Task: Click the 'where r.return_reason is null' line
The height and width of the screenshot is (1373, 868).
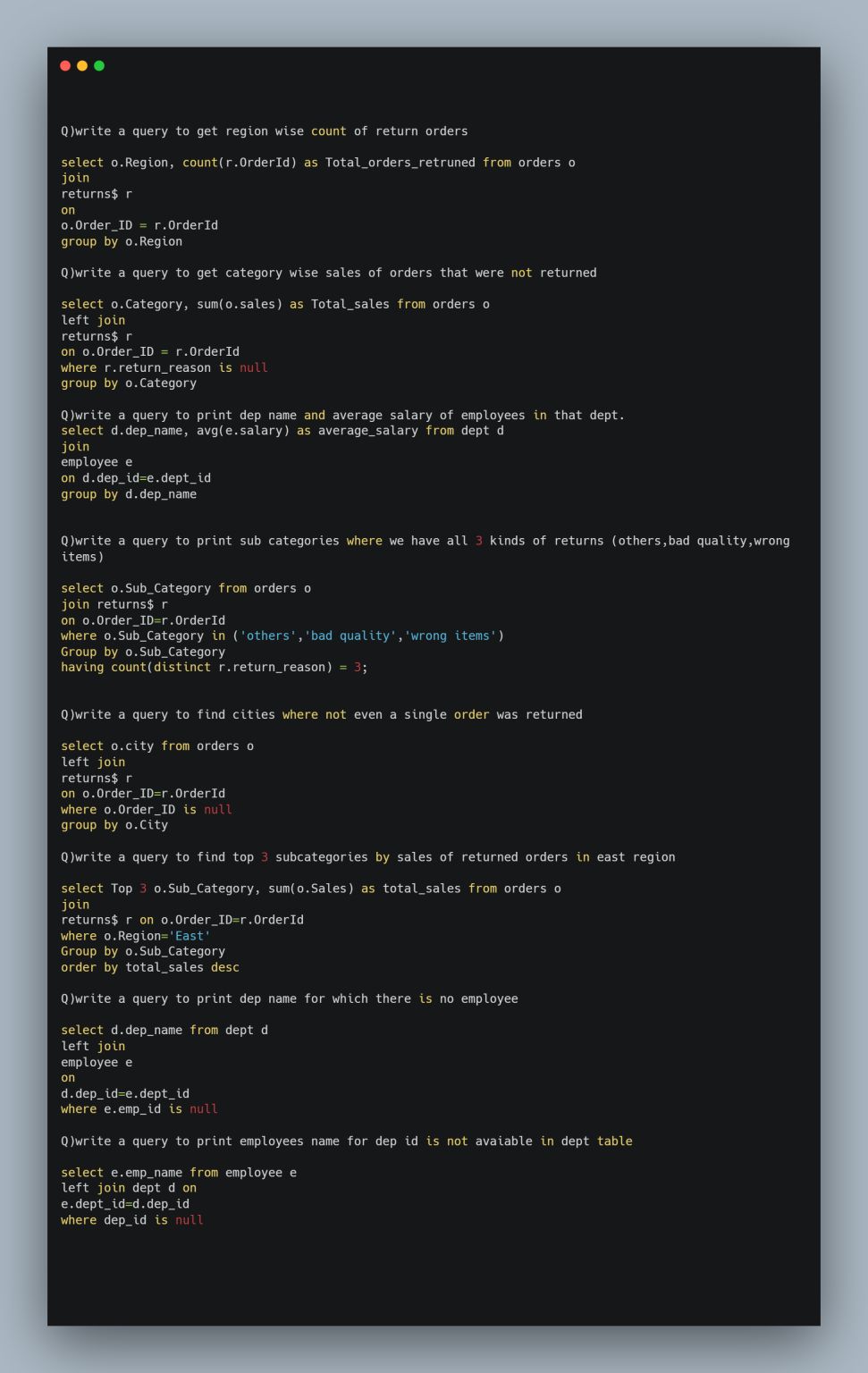Action: click(164, 367)
